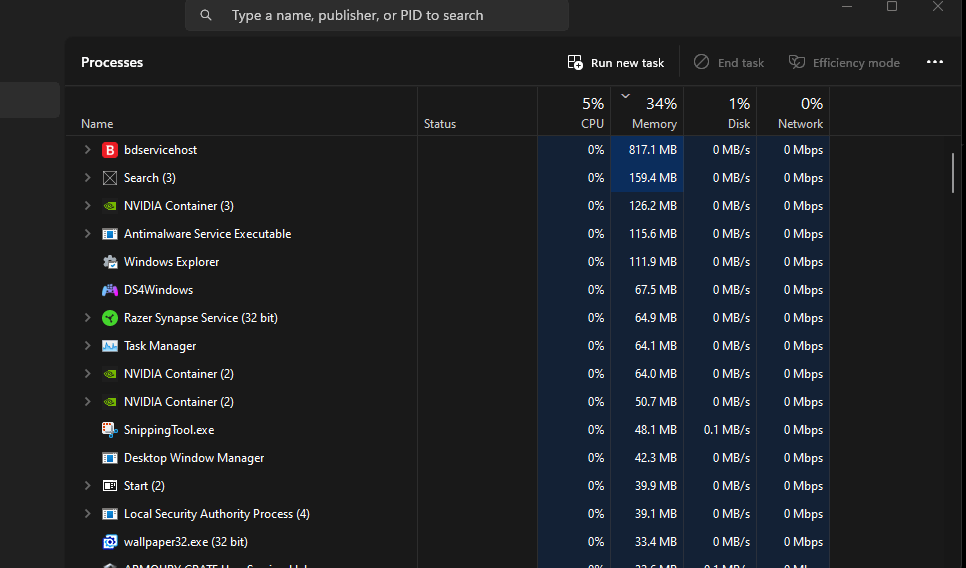This screenshot has width=966, height=568.
Task: Click the search magnifier icon
Action: coord(206,15)
